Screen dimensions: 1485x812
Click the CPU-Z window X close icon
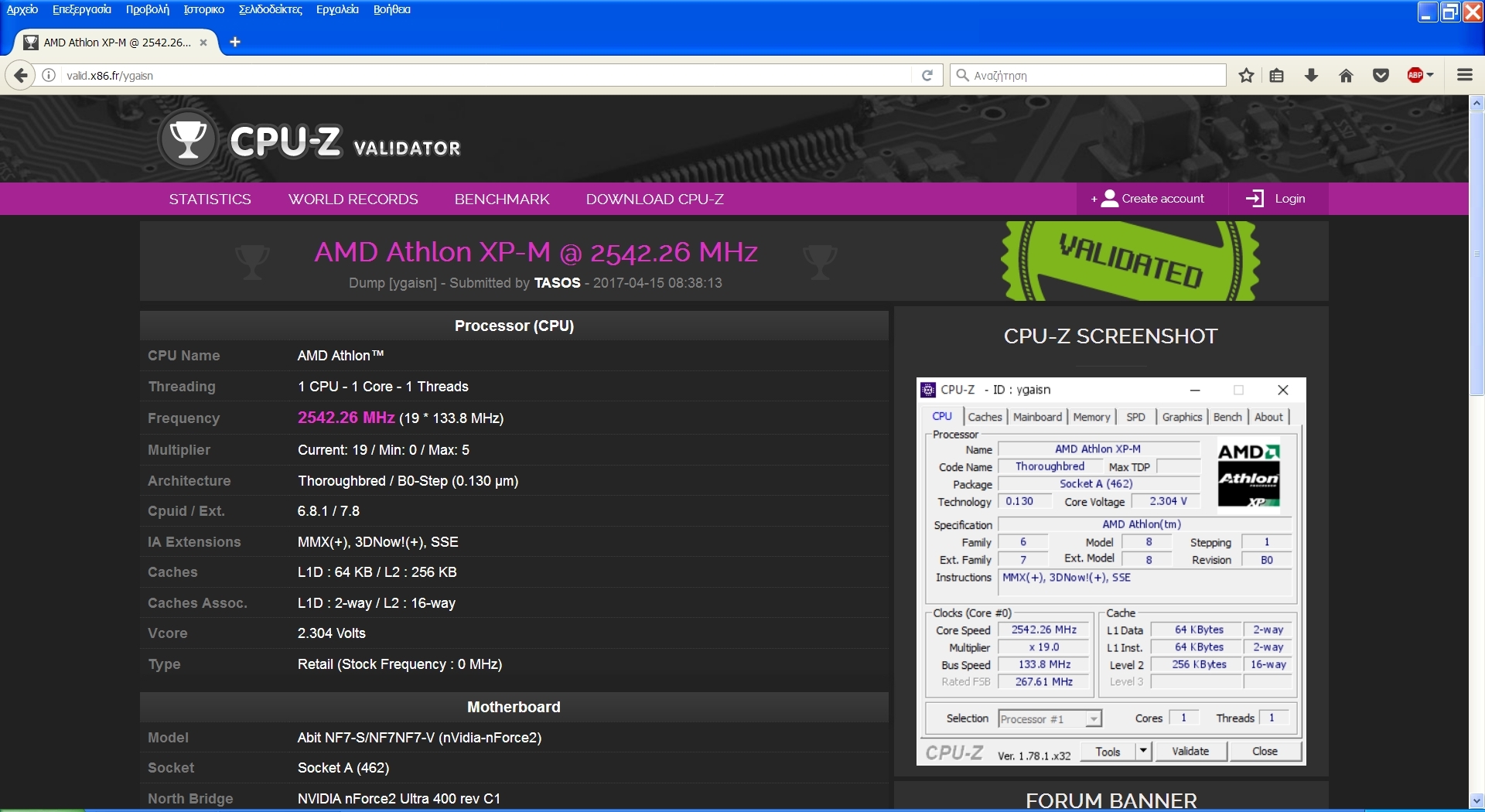coord(1282,390)
